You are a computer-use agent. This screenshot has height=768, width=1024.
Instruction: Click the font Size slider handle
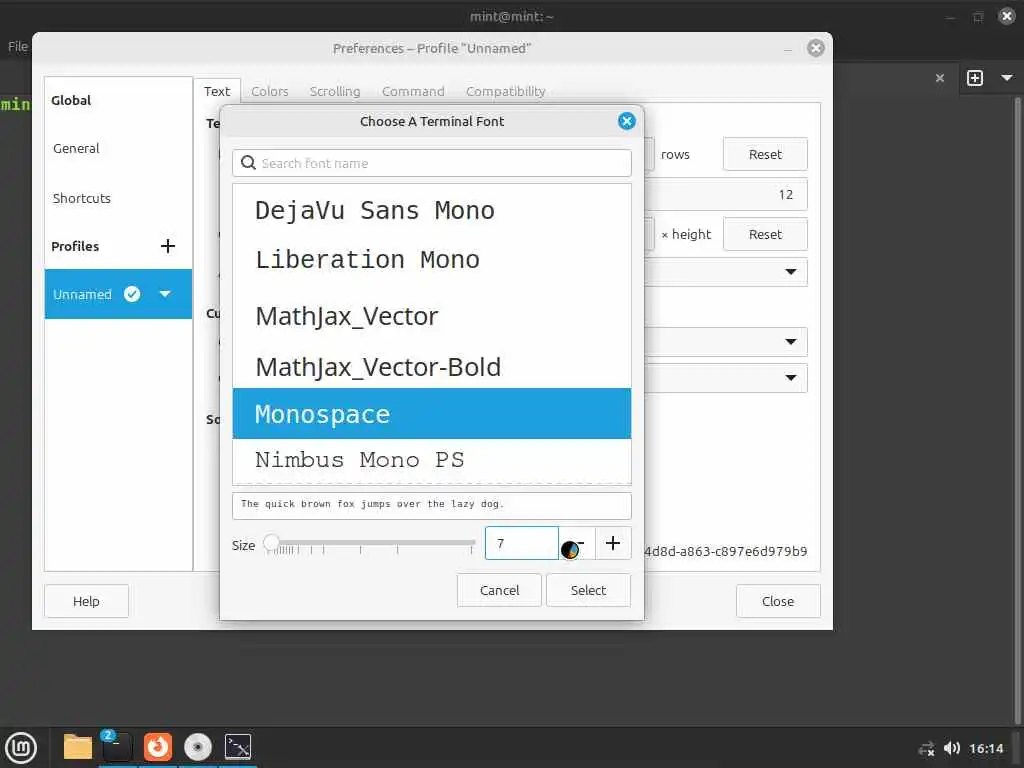click(x=271, y=542)
